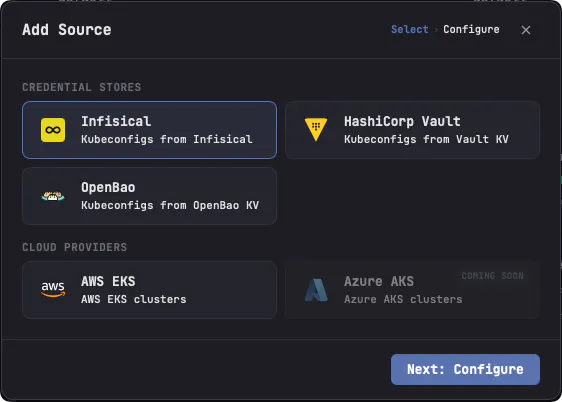Click 'Kubeconfigs from Infisical' description

click(167, 139)
